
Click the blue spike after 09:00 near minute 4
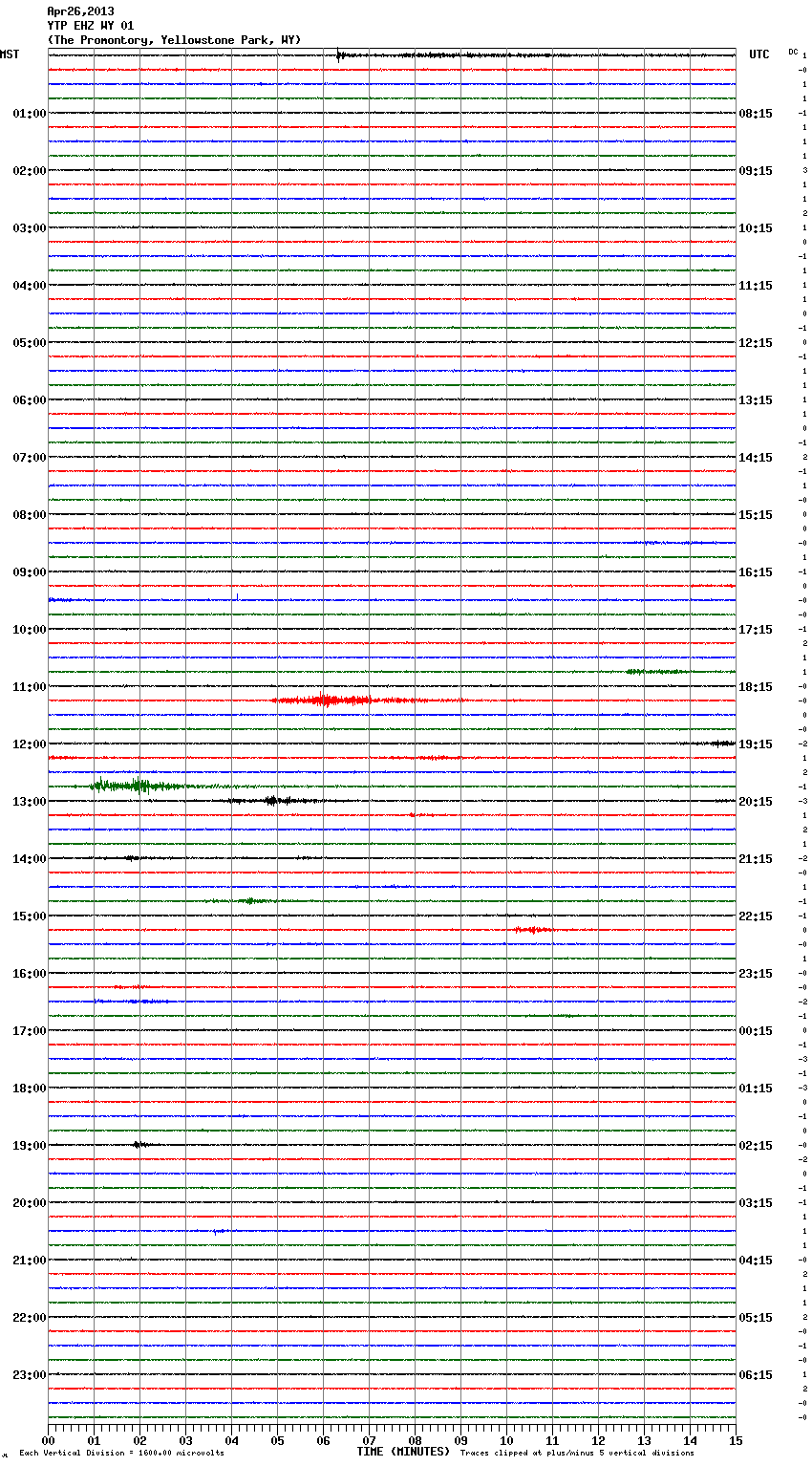pos(237,597)
